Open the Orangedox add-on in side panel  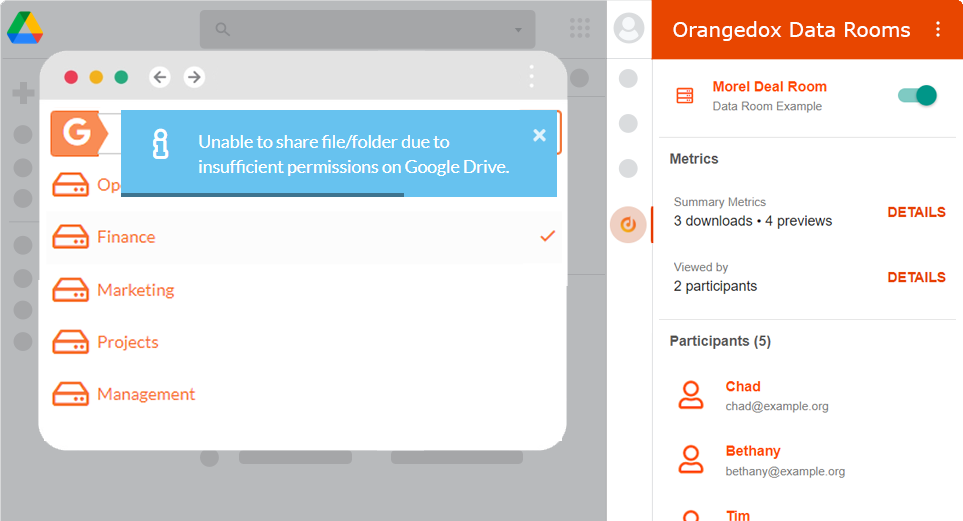(628, 225)
